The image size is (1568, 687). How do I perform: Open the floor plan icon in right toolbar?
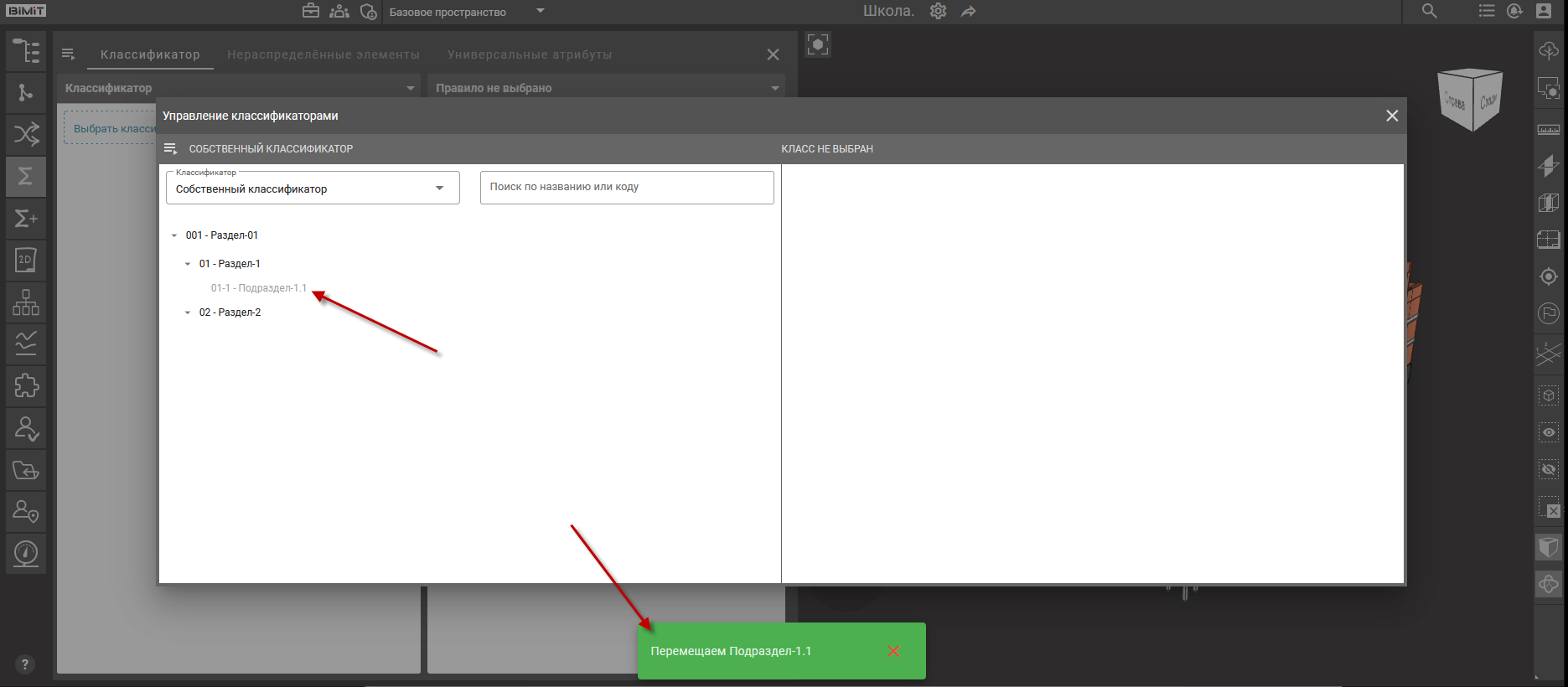(1548, 240)
